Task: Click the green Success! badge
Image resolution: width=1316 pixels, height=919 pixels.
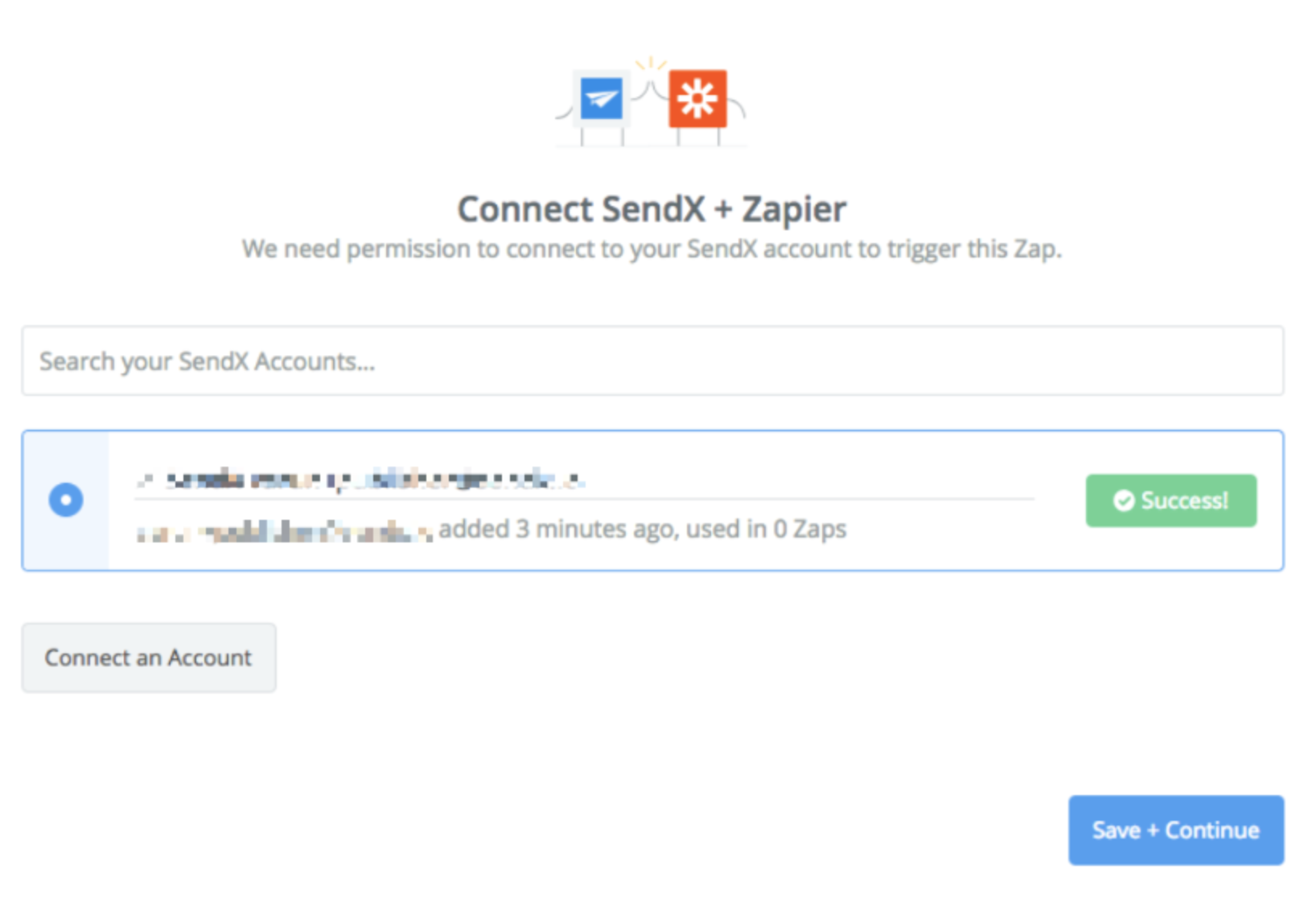Action: pyautogui.click(x=1170, y=500)
